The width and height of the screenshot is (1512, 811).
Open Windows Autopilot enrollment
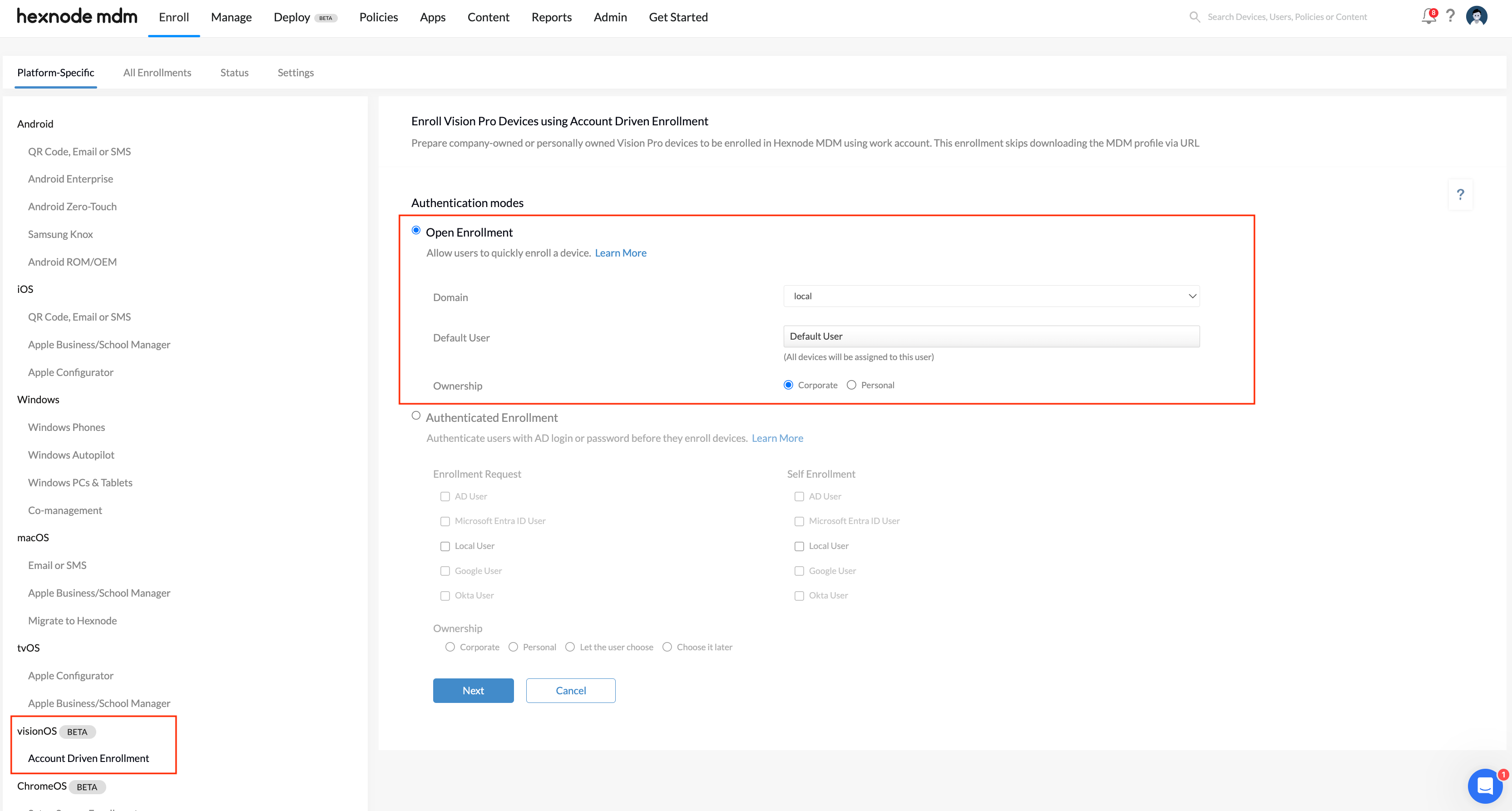click(71, 455)
